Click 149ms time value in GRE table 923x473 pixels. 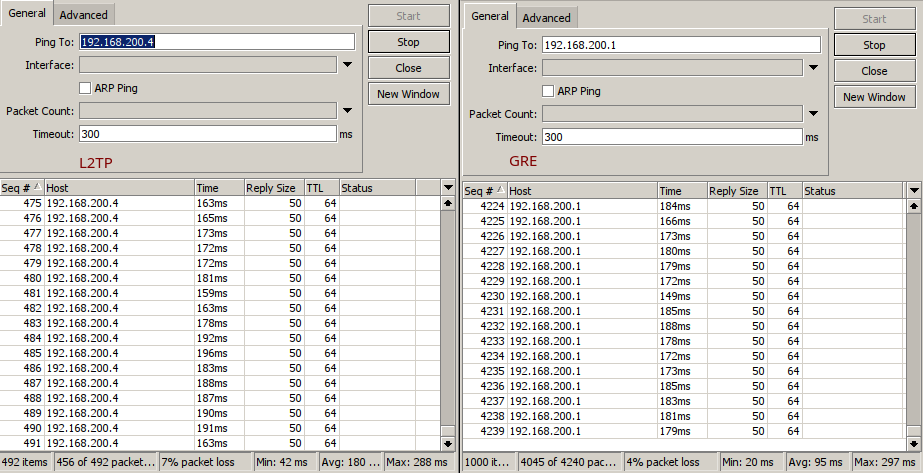(675, 296)
